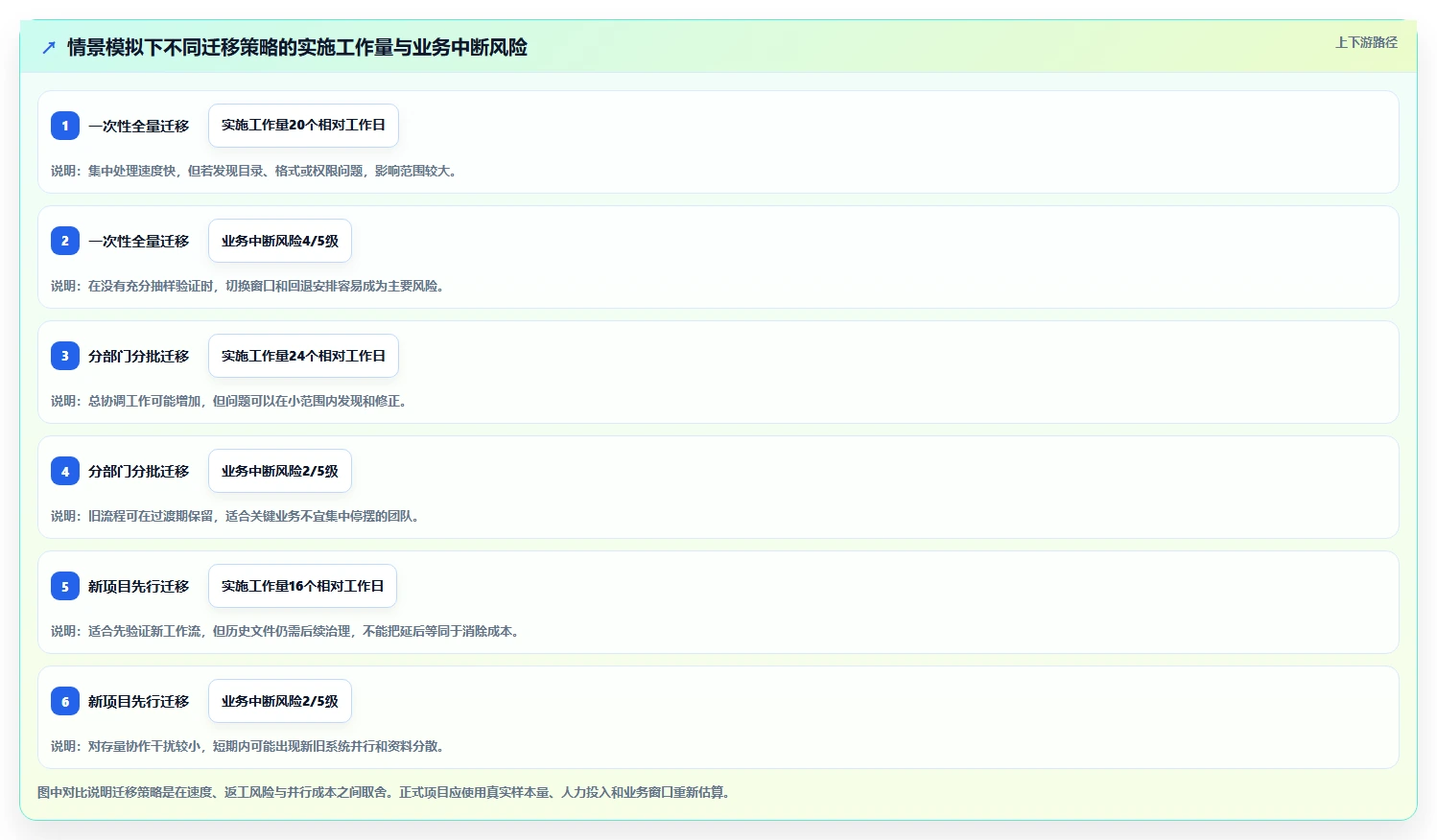Select the 实施工作量16个相对工作日 chip
This screenshot has height=840, width=1437.
[302, 586]
